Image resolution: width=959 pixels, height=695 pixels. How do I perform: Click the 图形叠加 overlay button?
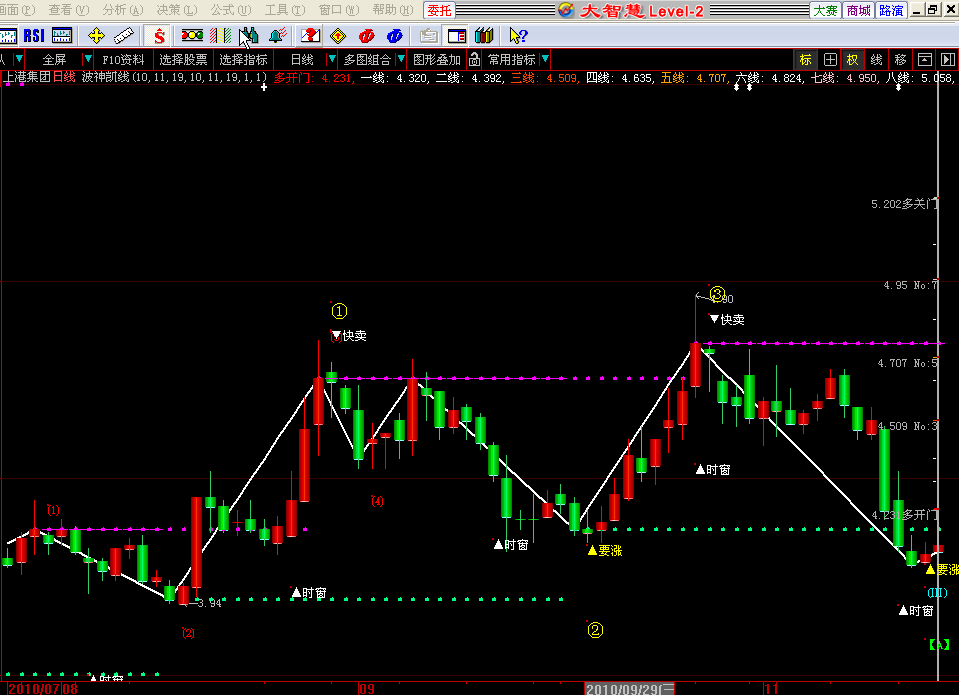tap(437, 59)
